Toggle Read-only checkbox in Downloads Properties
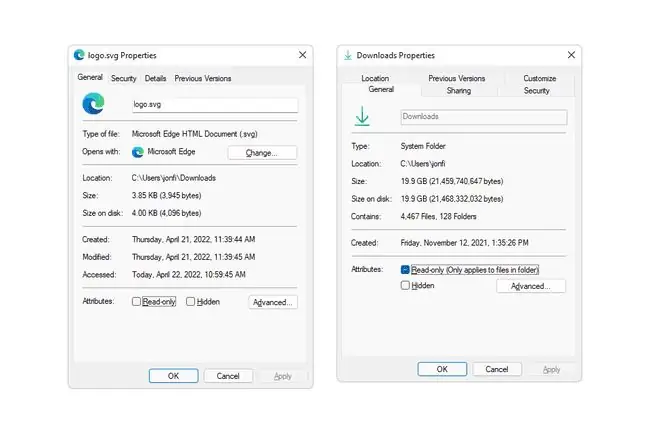The width and height of the screenshot is (650, 433). (x=405, y=270)
